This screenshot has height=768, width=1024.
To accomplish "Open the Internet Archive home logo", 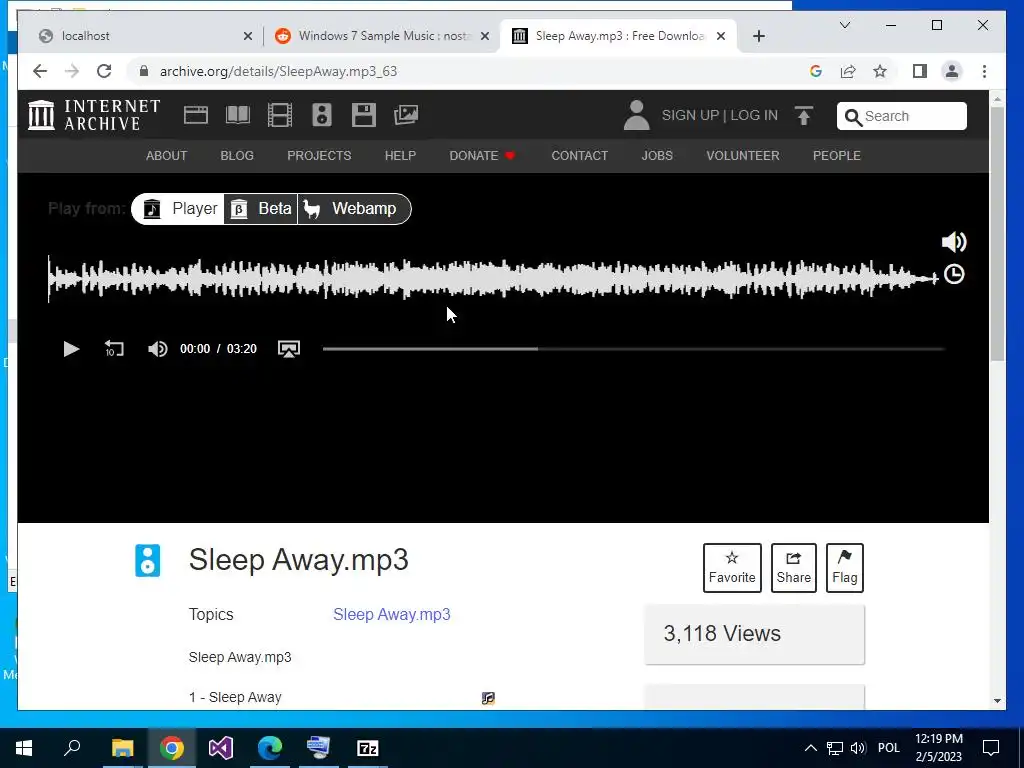I will 94,115.
